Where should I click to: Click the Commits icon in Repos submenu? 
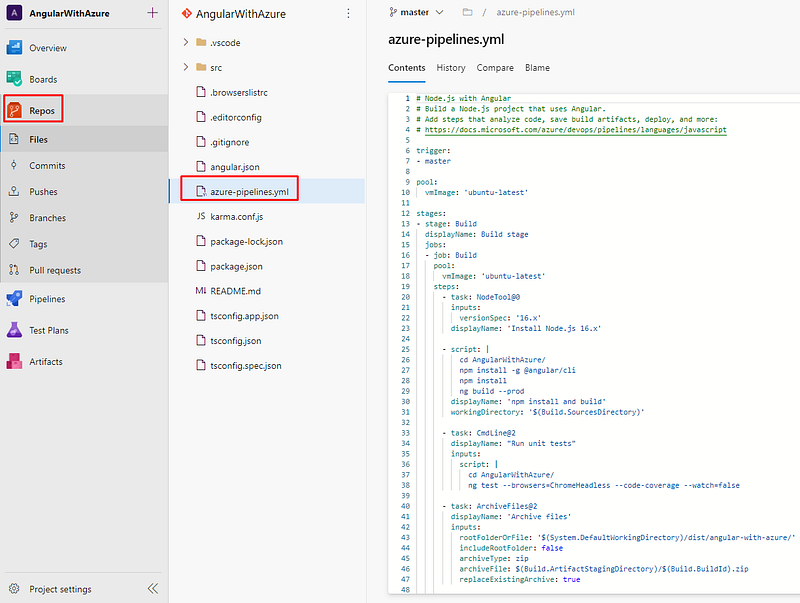point(14,165)
